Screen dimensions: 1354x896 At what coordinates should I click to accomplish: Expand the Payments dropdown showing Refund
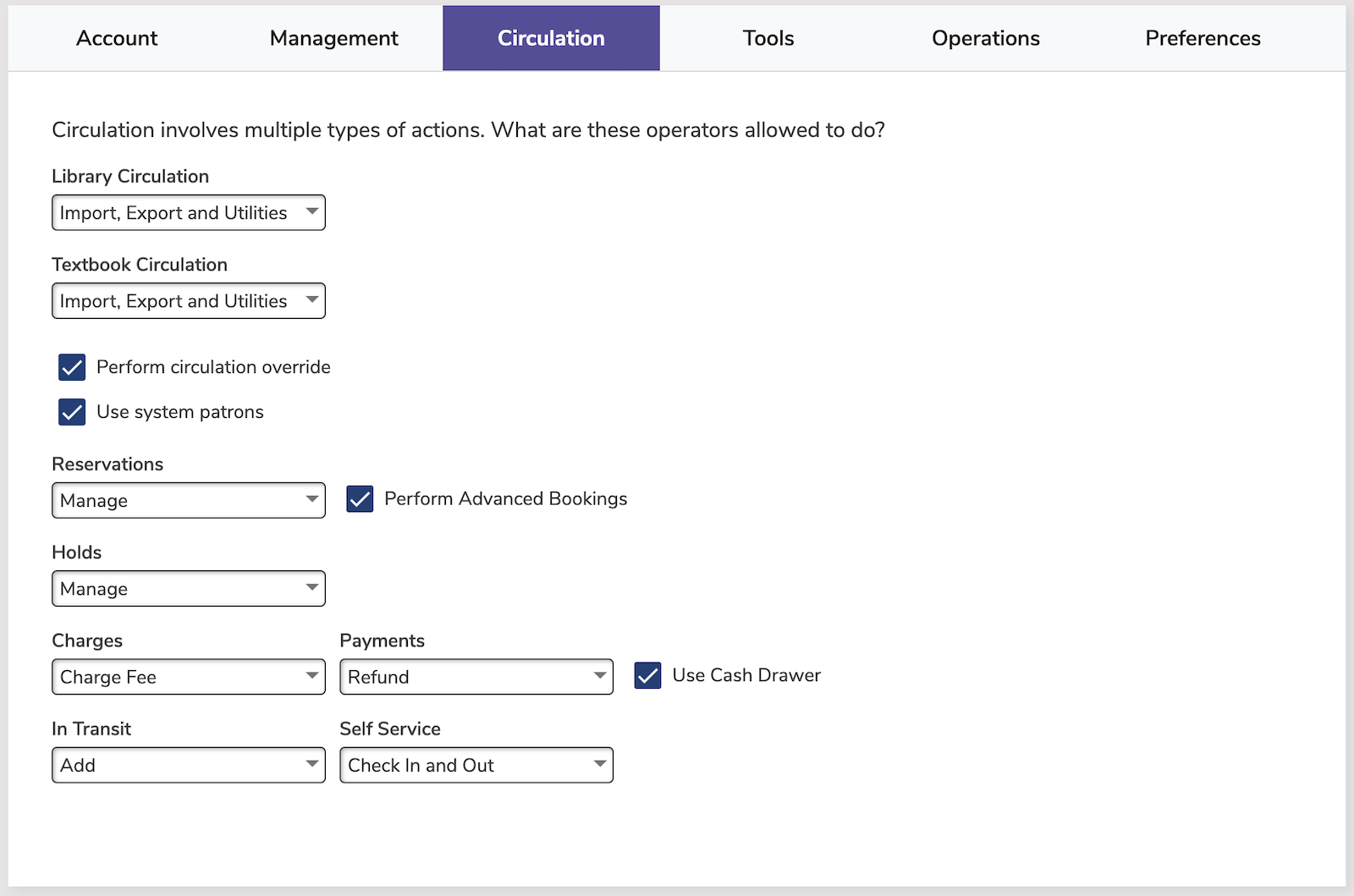point(476,677)
